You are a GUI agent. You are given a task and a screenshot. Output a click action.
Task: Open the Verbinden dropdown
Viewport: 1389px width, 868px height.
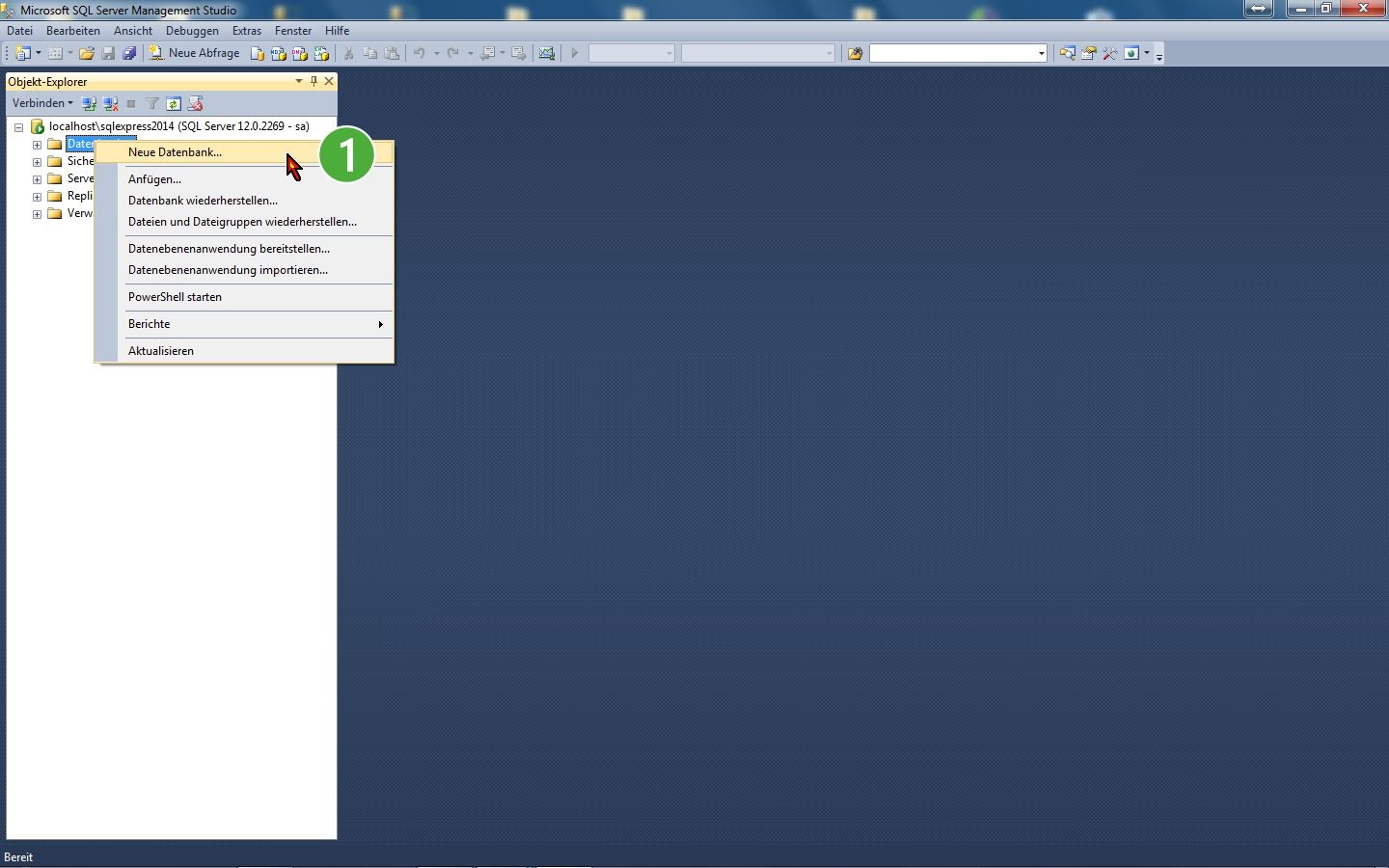[x=42, y=103]
